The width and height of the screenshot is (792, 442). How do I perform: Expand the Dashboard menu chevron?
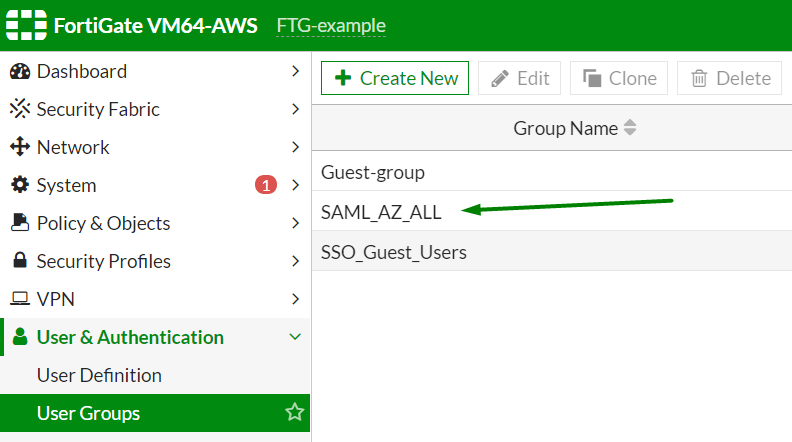pos(295,72)
